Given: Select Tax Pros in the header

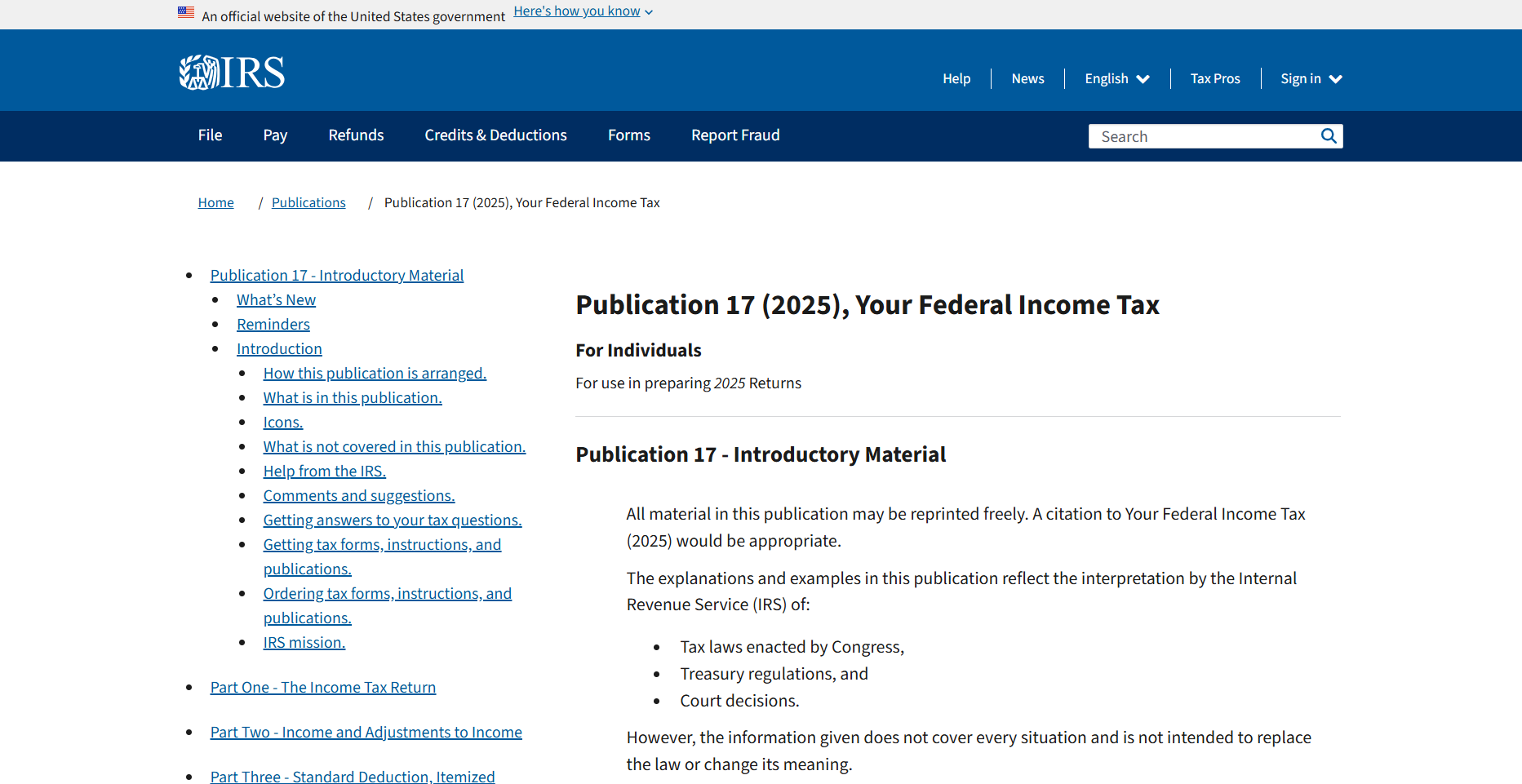Looking at the screenshot, I should tap(1215, 78).
